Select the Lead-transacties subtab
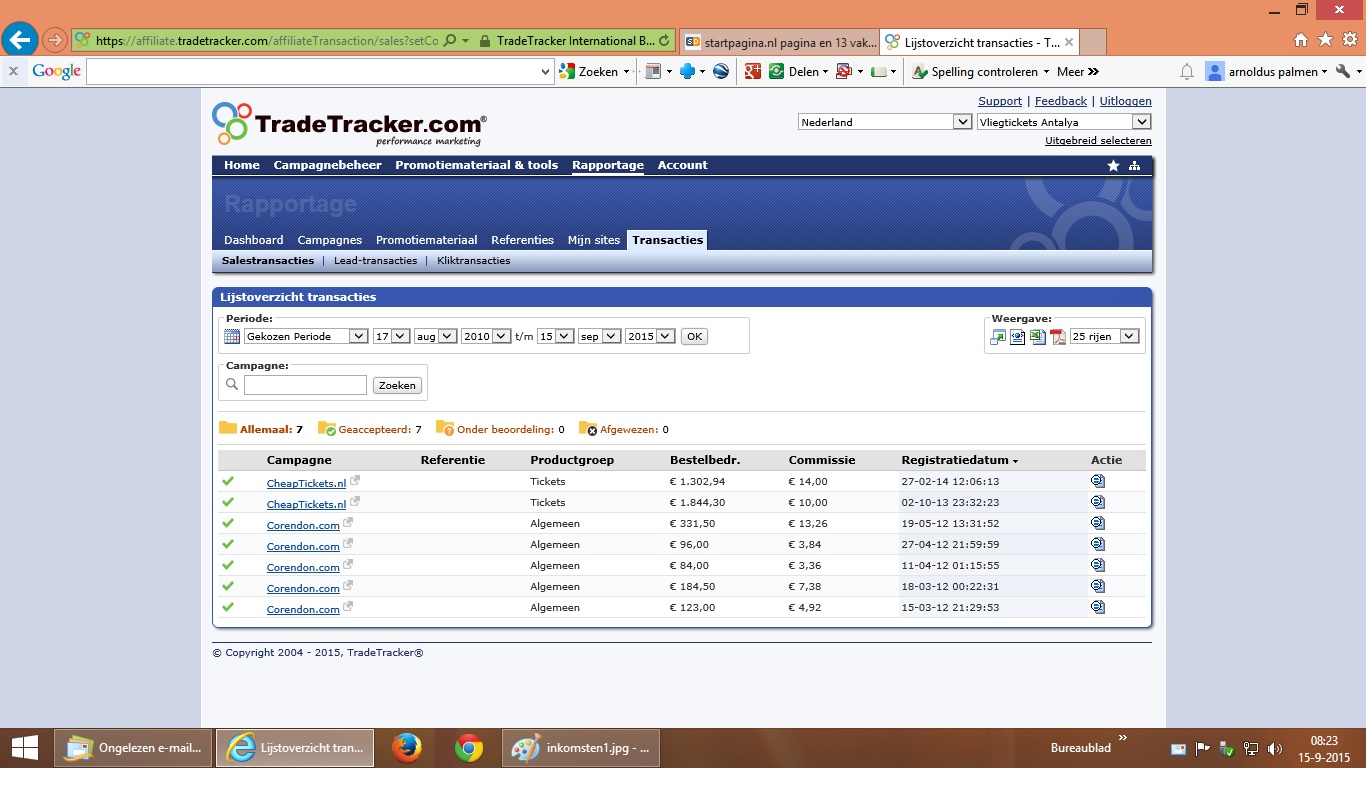This screenshot has height=800, width=1366. (x=376, y=261)
